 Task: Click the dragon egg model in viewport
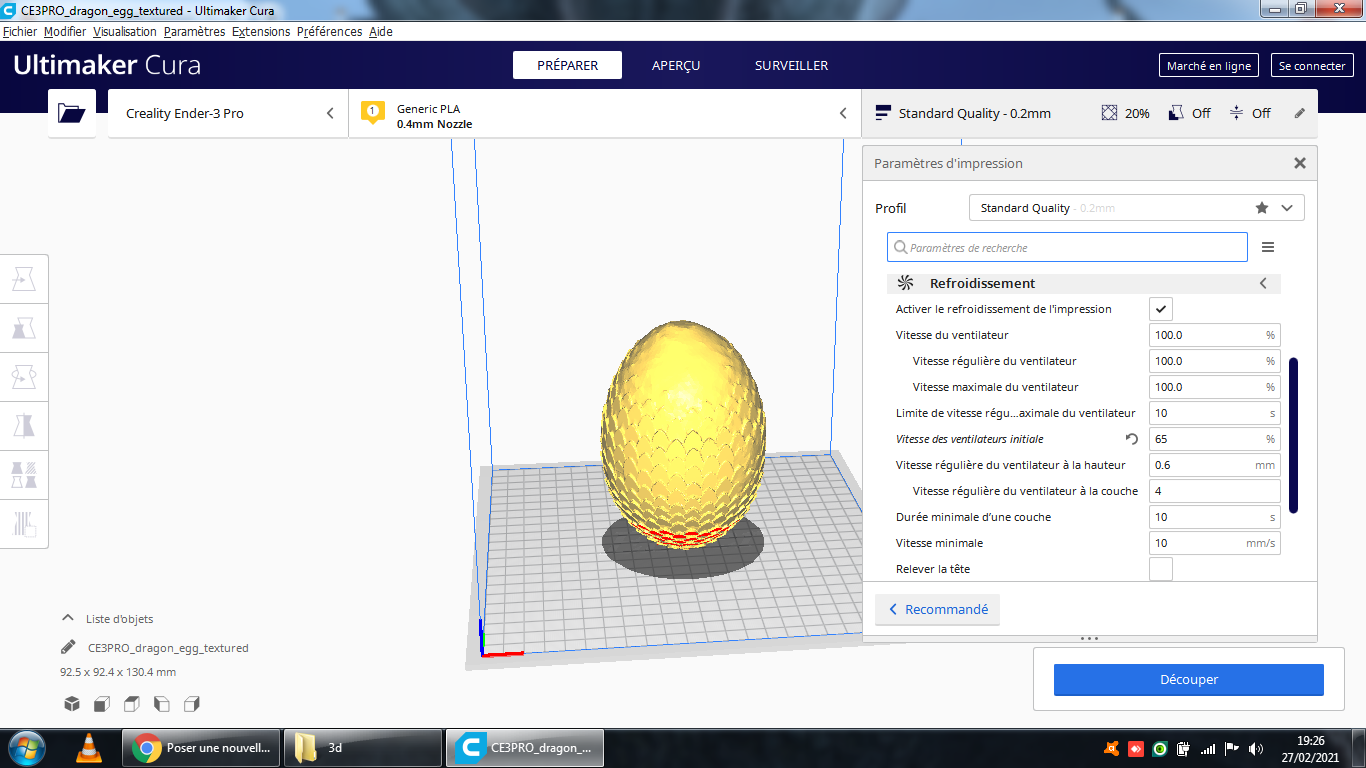(x=685, y=435)
